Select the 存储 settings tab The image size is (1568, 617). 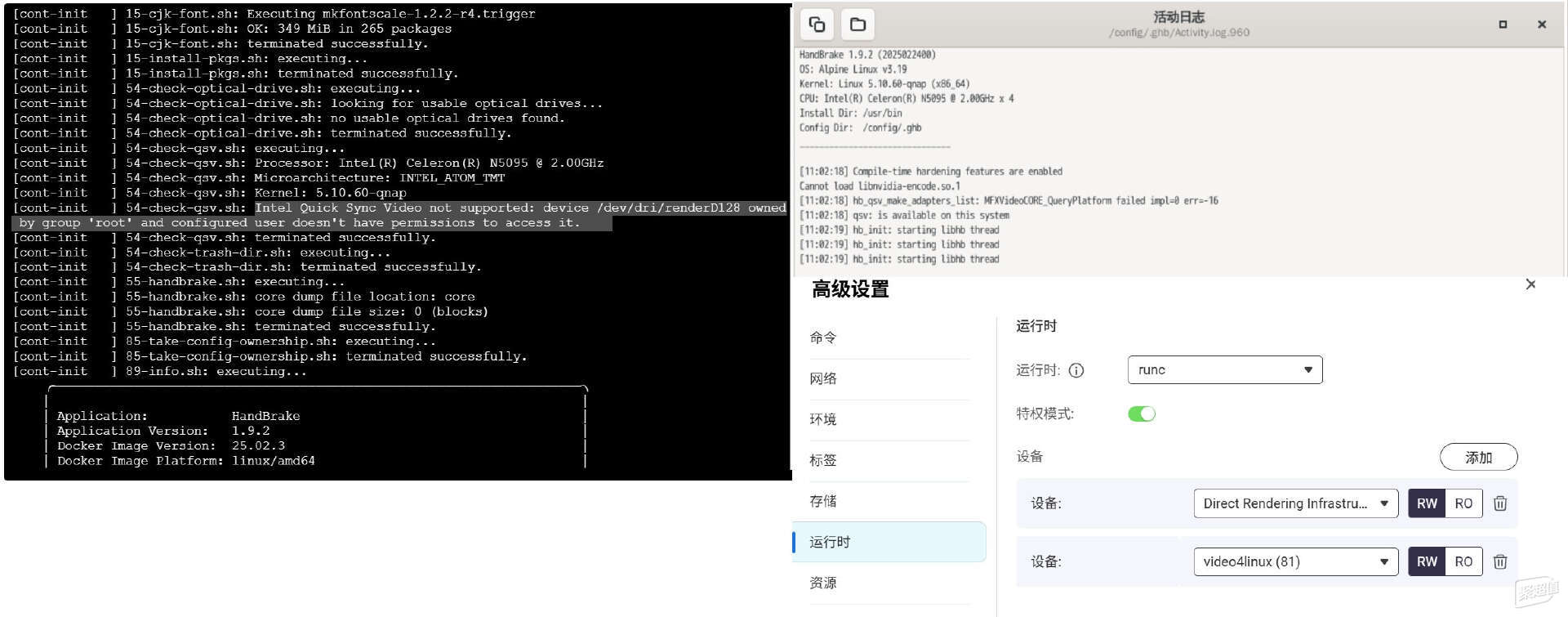click(x=889, y=501)
